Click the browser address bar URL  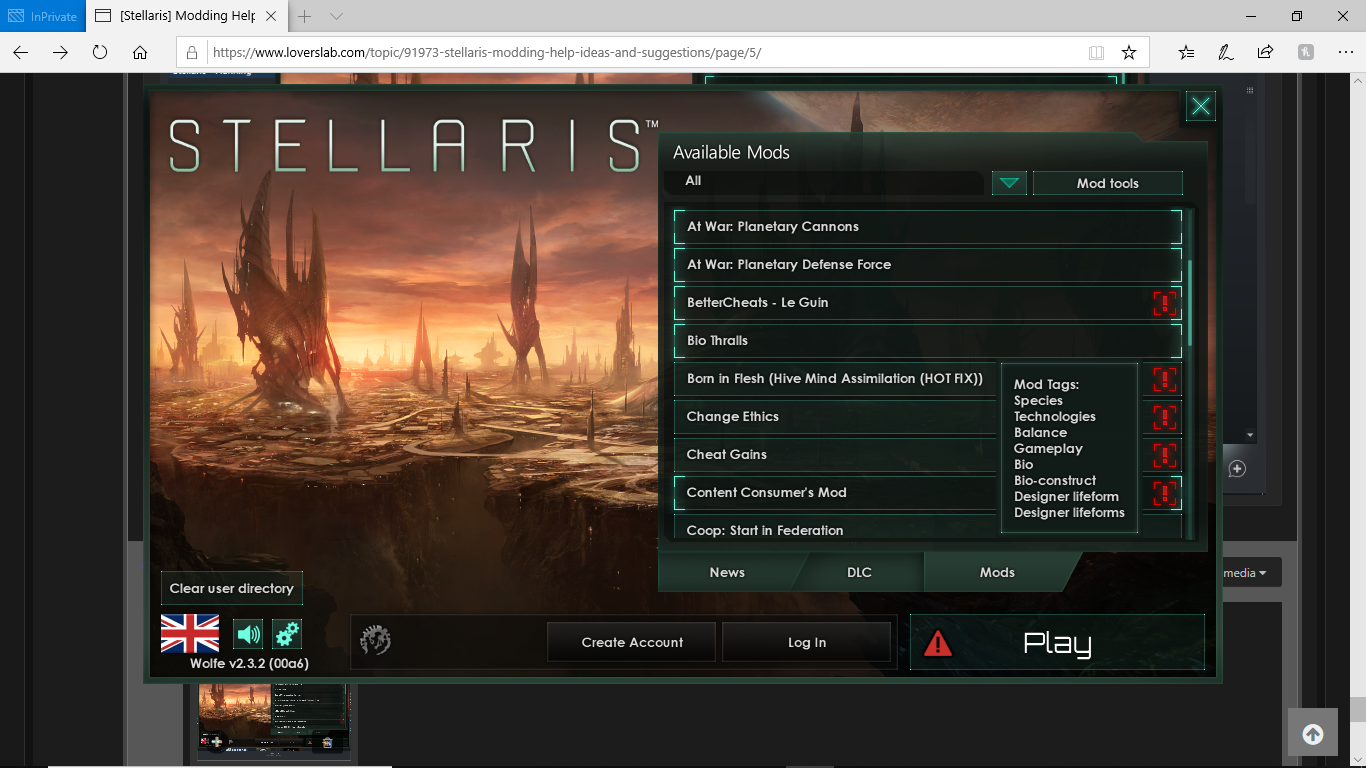[487, 52]
